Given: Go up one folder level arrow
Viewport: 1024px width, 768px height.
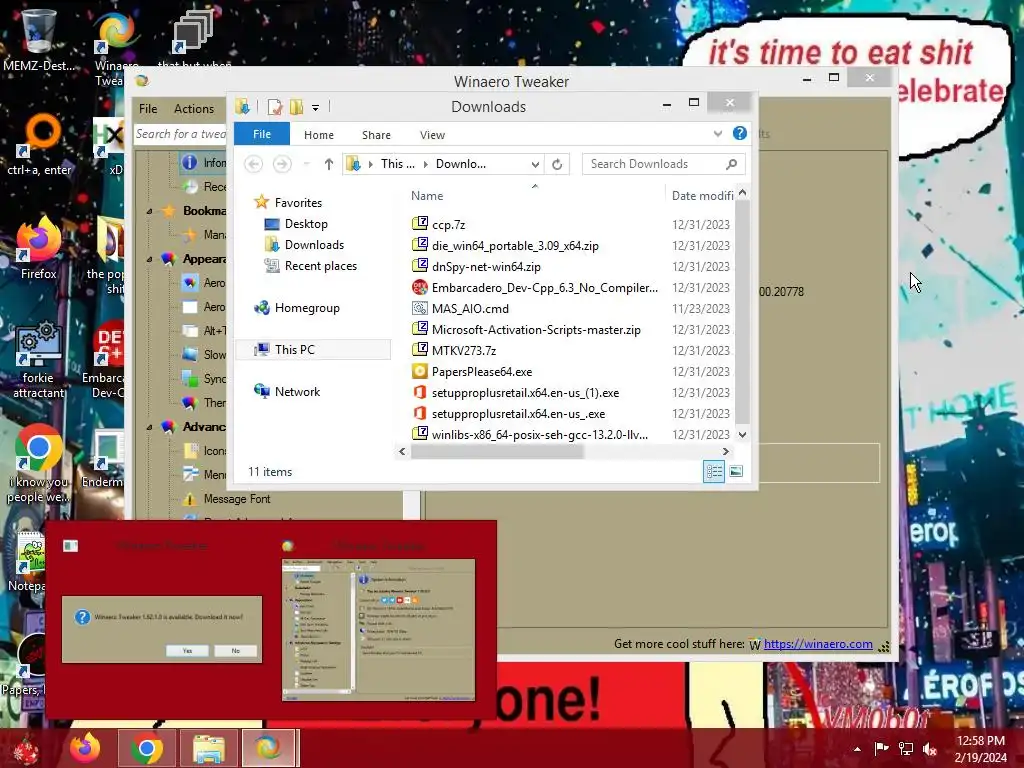Looking at the screenshot, I should (x=328, y=164).
